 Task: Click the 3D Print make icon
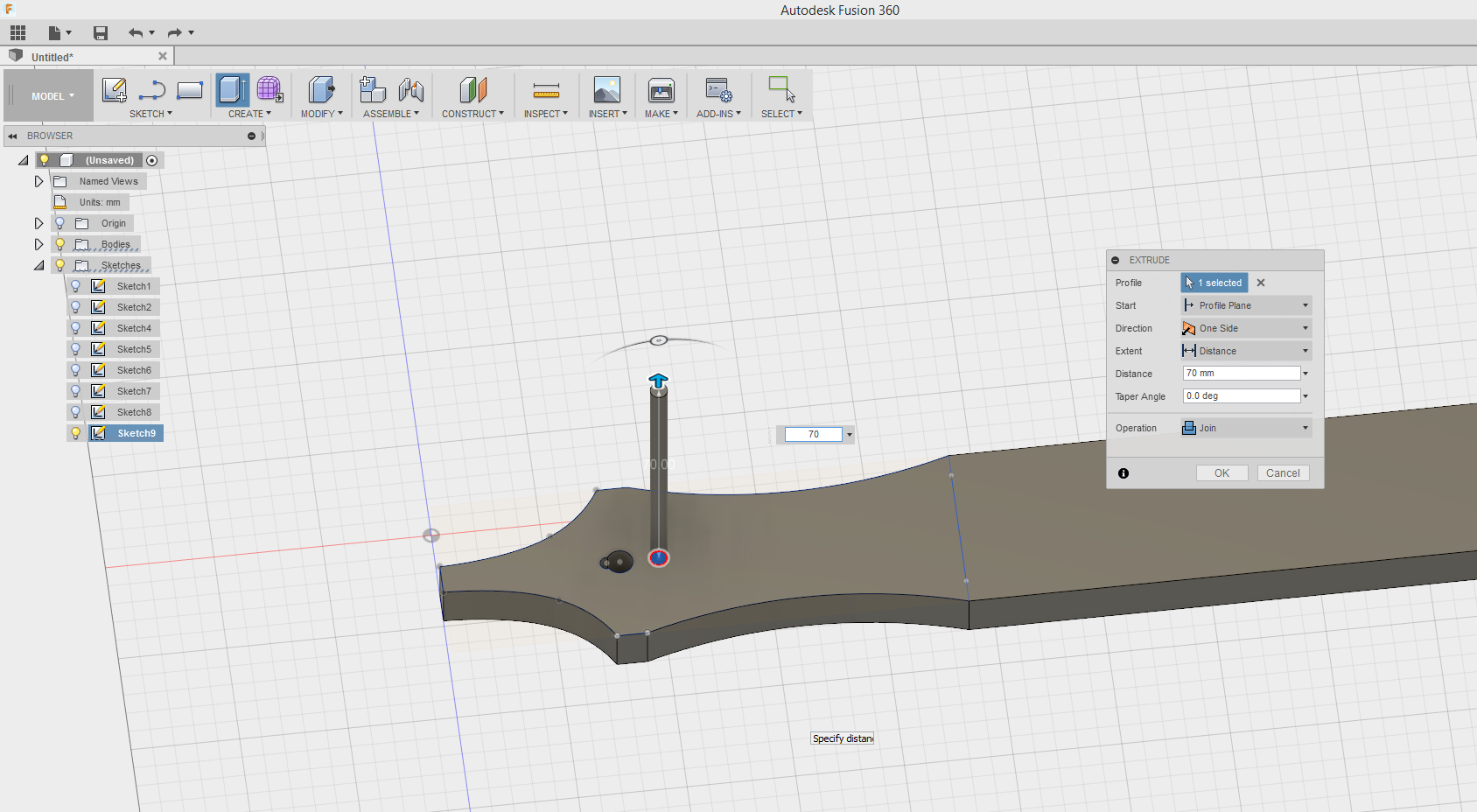click(x=661, y=90)
